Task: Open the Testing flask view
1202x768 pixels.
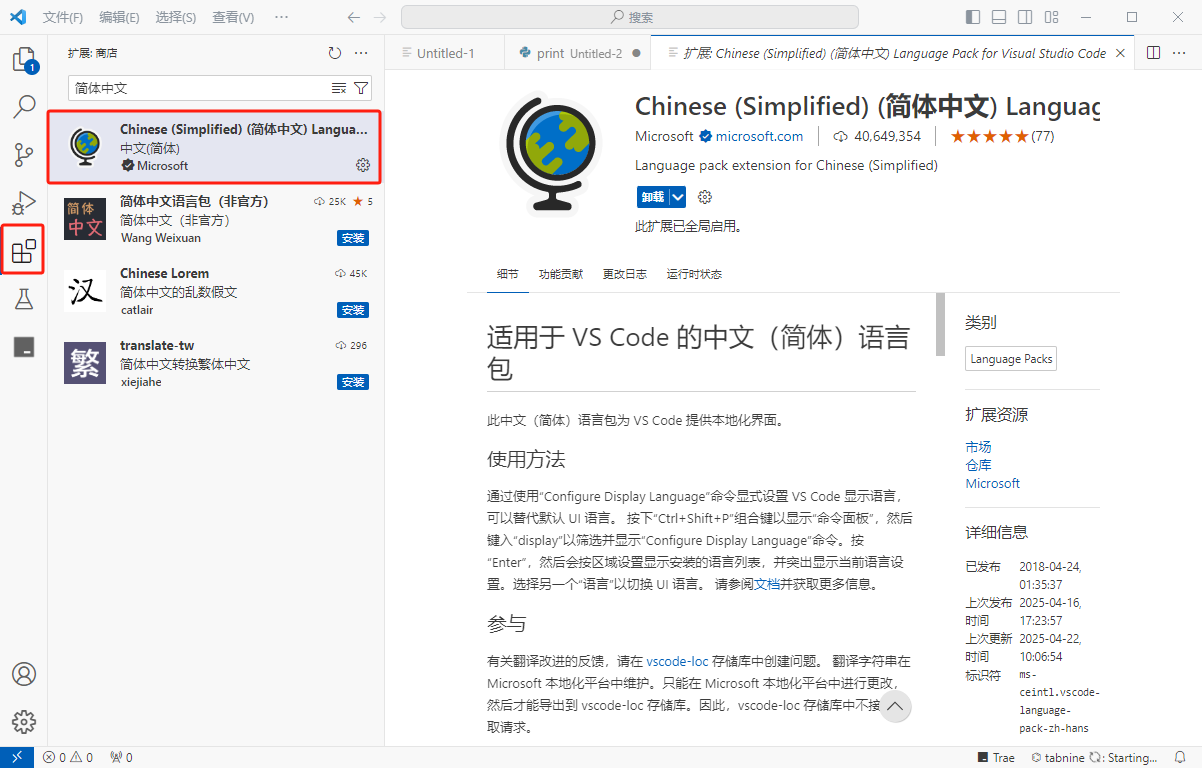Action: 24,298
